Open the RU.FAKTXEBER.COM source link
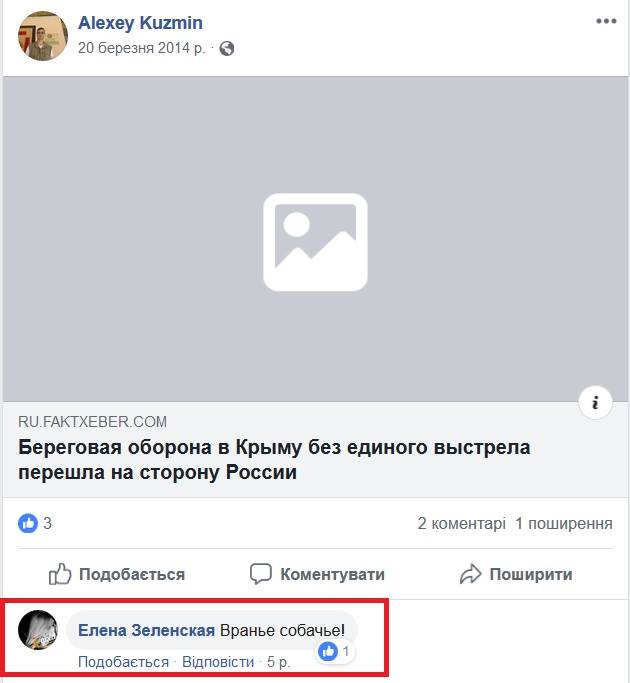Viewport: 630px width, 683px height. 92,422
